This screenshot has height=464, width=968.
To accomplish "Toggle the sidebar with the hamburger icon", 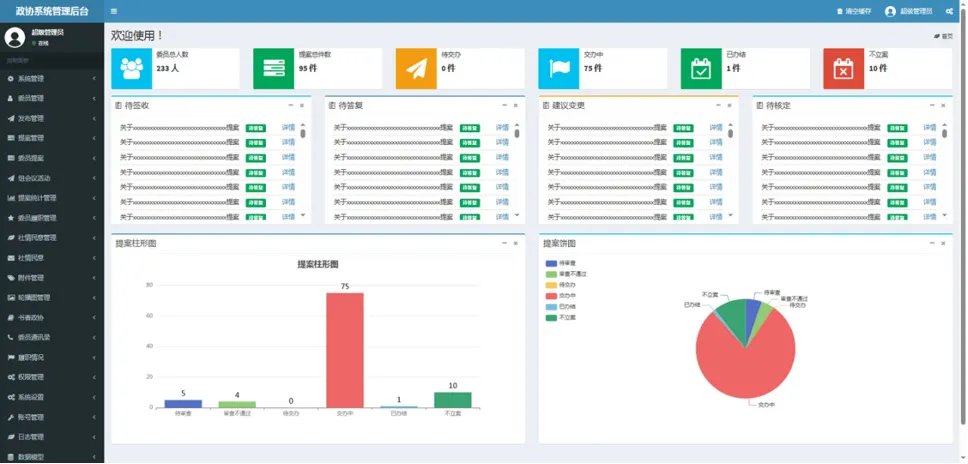I will (x=114, y=11).
